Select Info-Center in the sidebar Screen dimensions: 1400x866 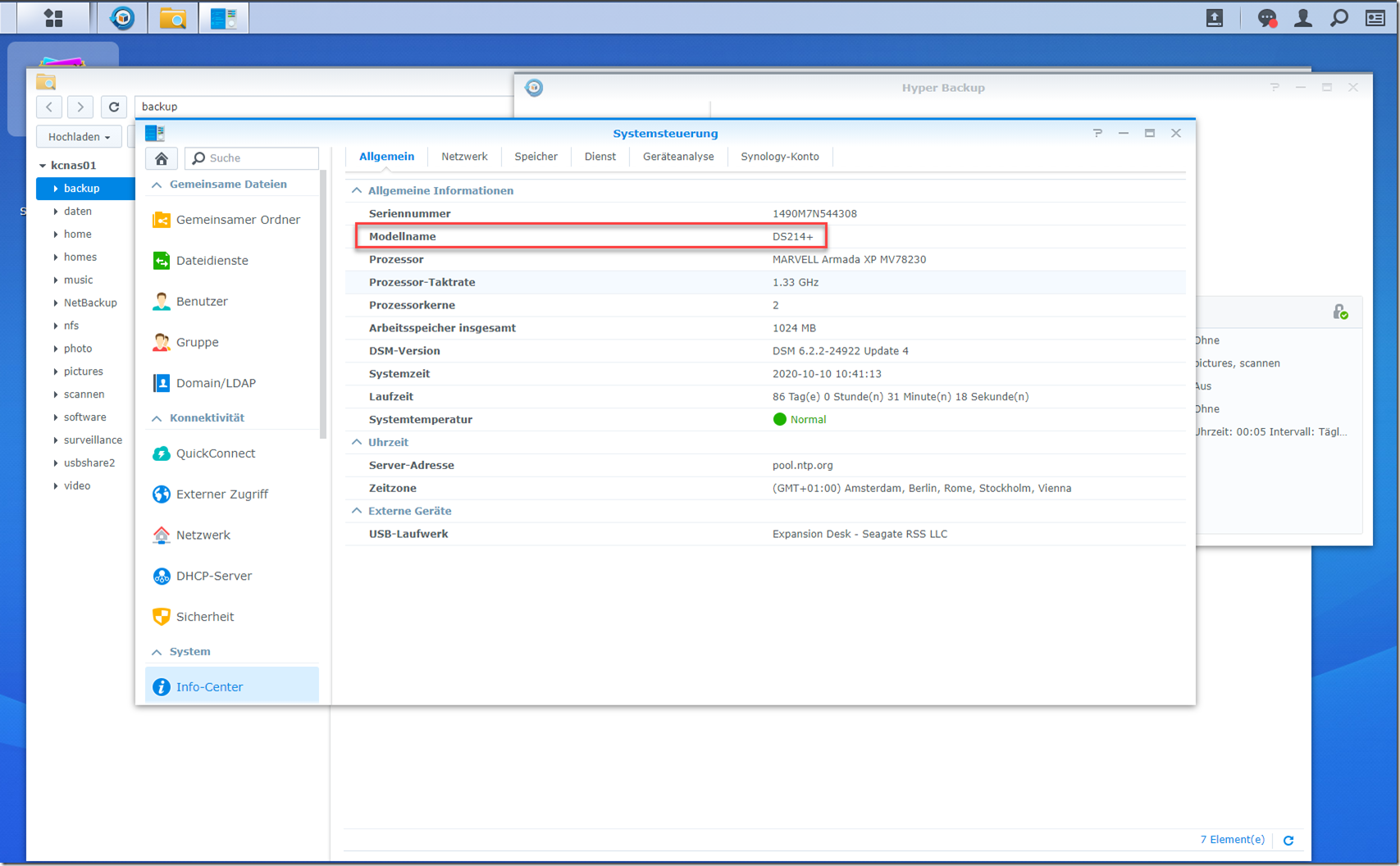pyautogui.click(x=232, y=686)
